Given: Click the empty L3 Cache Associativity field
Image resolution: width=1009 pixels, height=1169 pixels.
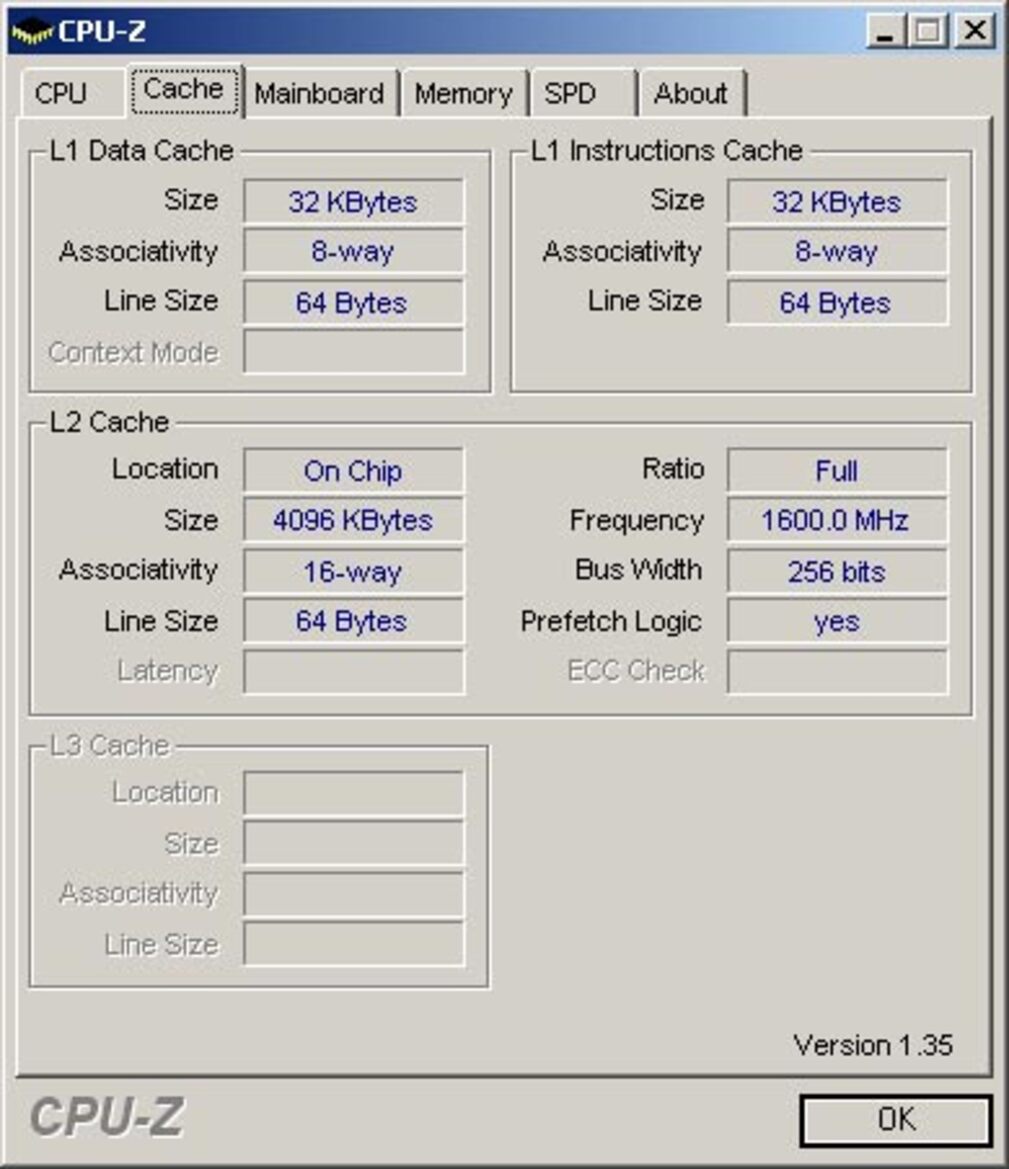Looking at the screenshot, I should tap(353, 894).
